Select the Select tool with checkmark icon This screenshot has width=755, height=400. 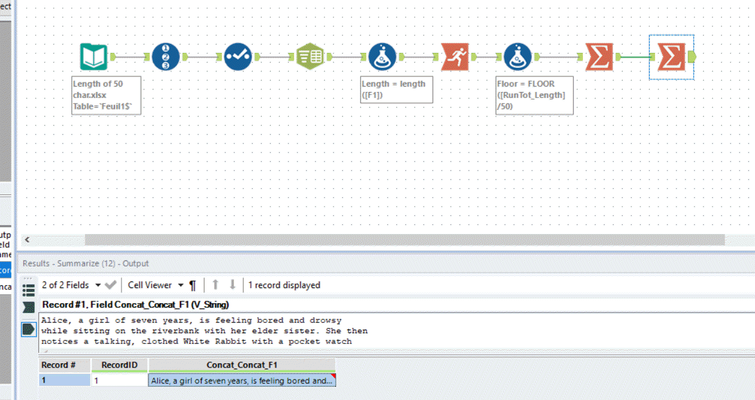[x=238, y=57]
